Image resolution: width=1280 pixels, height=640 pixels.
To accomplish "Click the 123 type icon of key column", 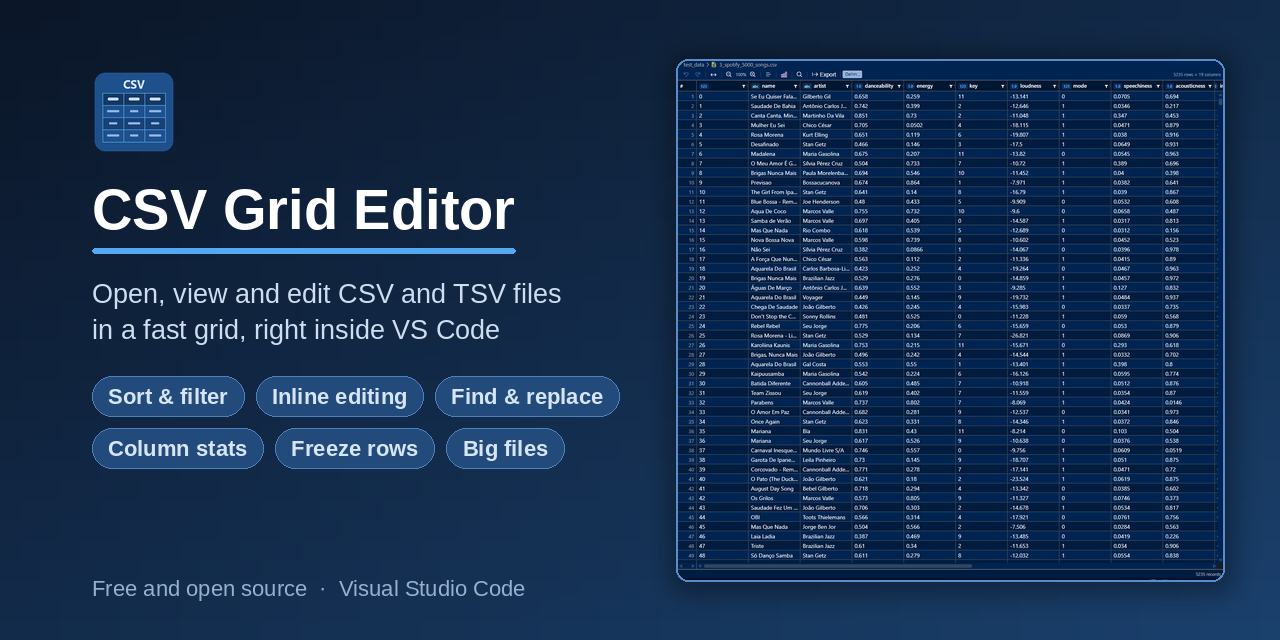I will click(963, 86).
